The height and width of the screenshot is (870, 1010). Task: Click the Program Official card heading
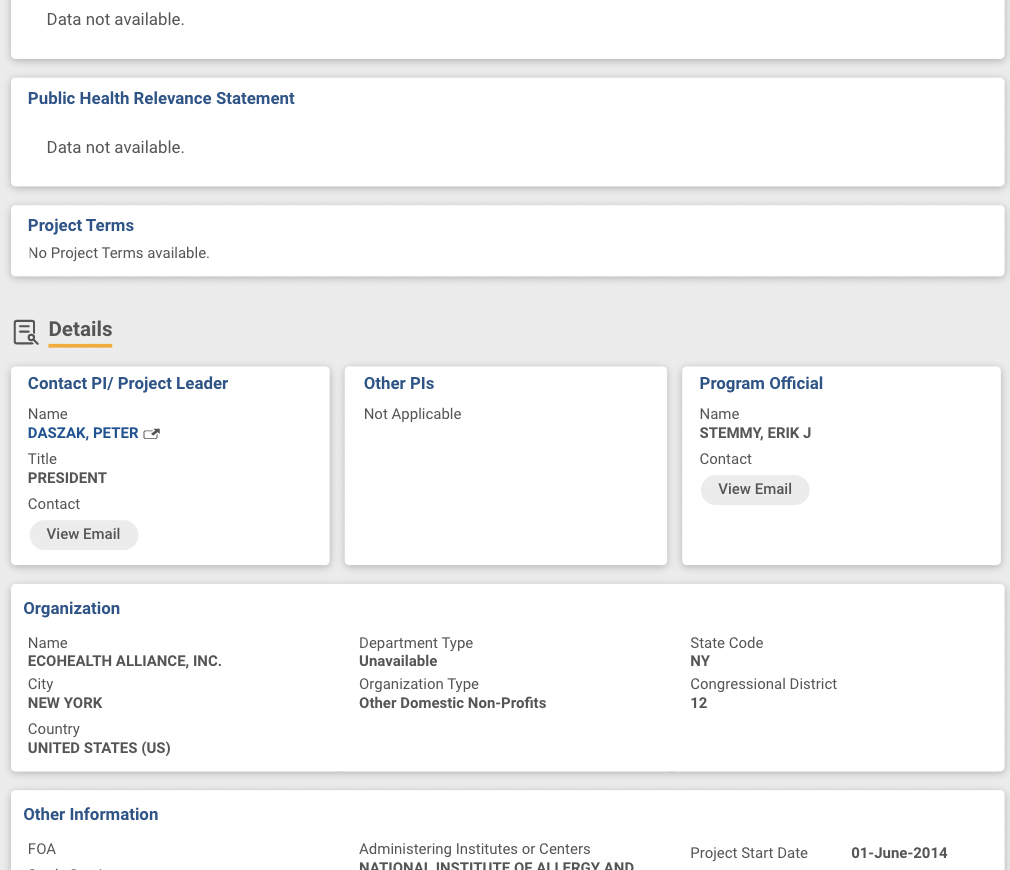click(761, 383)
